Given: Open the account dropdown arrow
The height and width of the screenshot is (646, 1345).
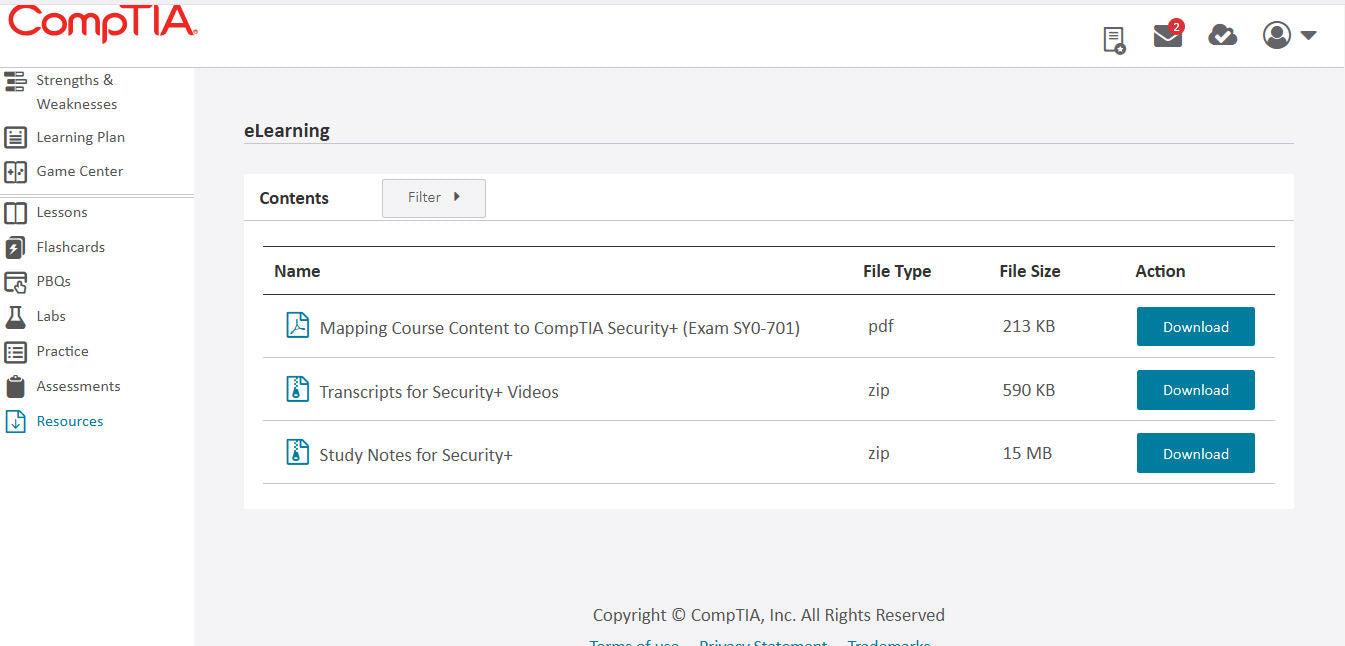Looking at the screenshot, I should 1309,35.
